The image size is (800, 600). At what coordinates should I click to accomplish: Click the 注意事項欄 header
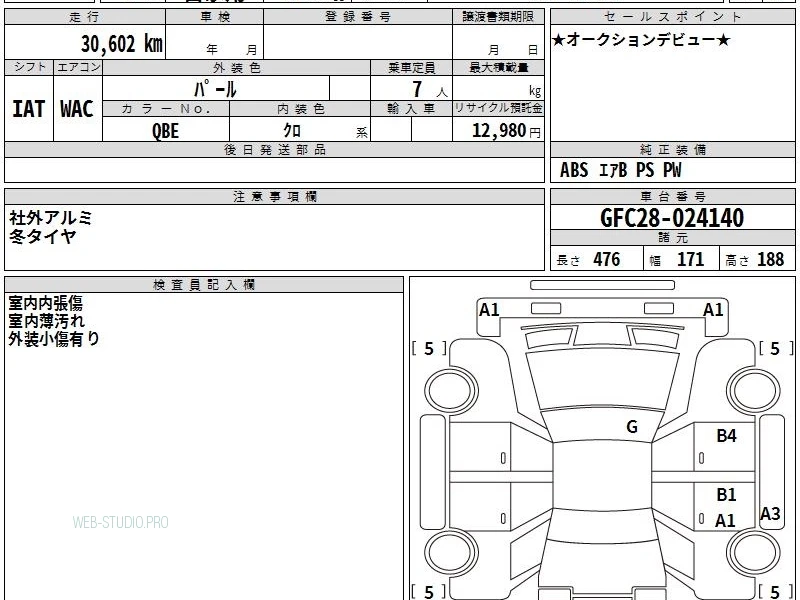coord(274,196)
